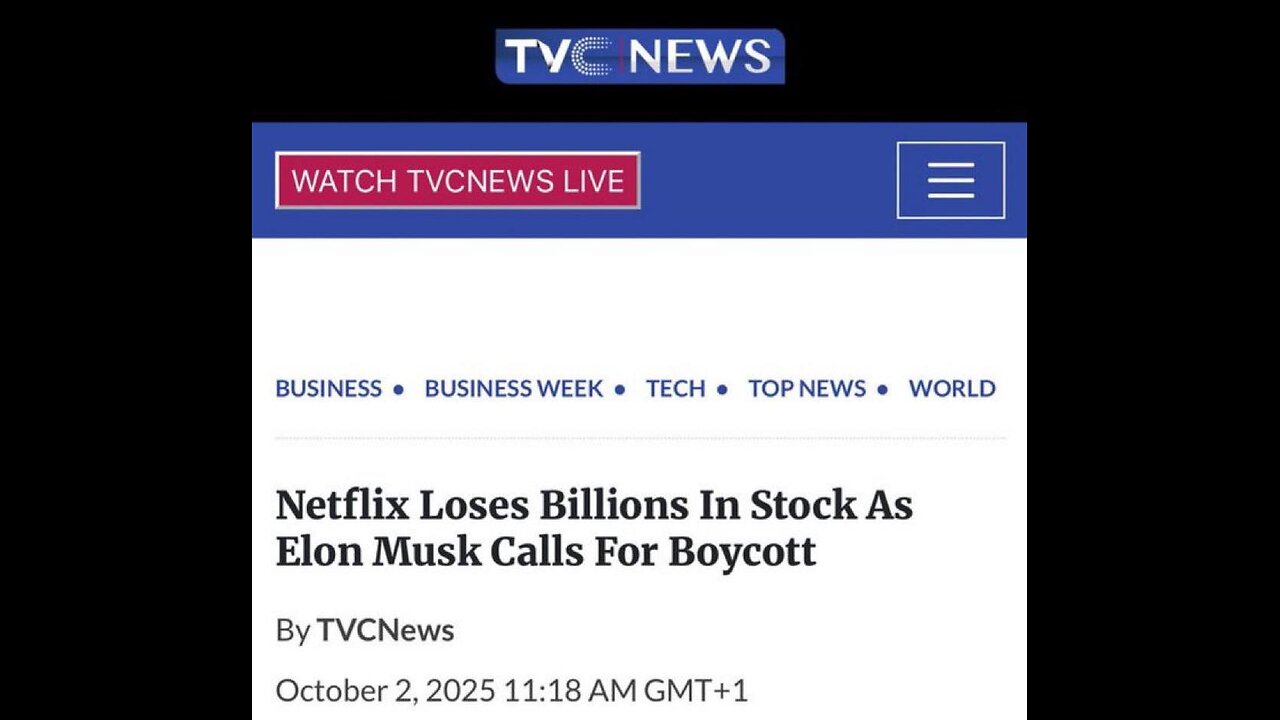Click the "By" label before author
Viewport: 1280px width, 720px height.
293,630
